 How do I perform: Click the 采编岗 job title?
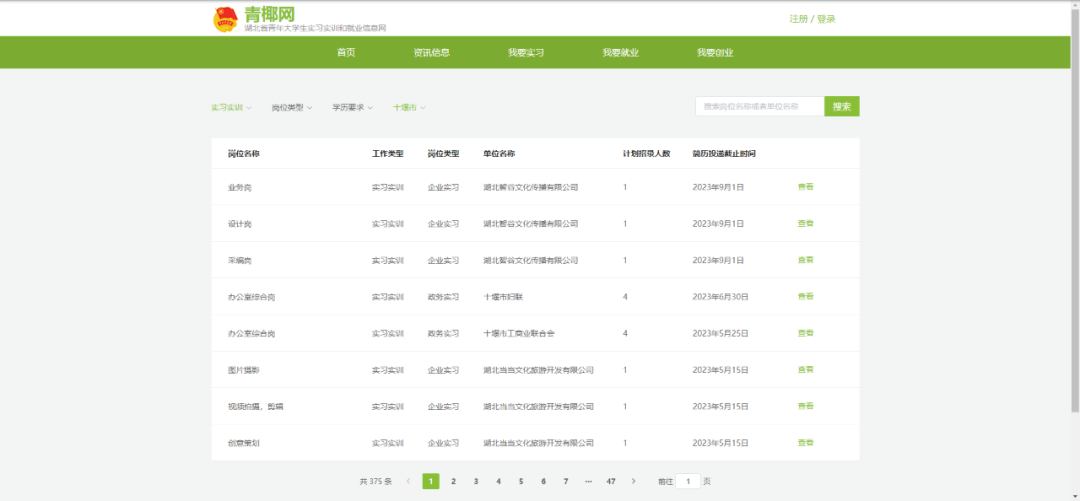[240, 260]
